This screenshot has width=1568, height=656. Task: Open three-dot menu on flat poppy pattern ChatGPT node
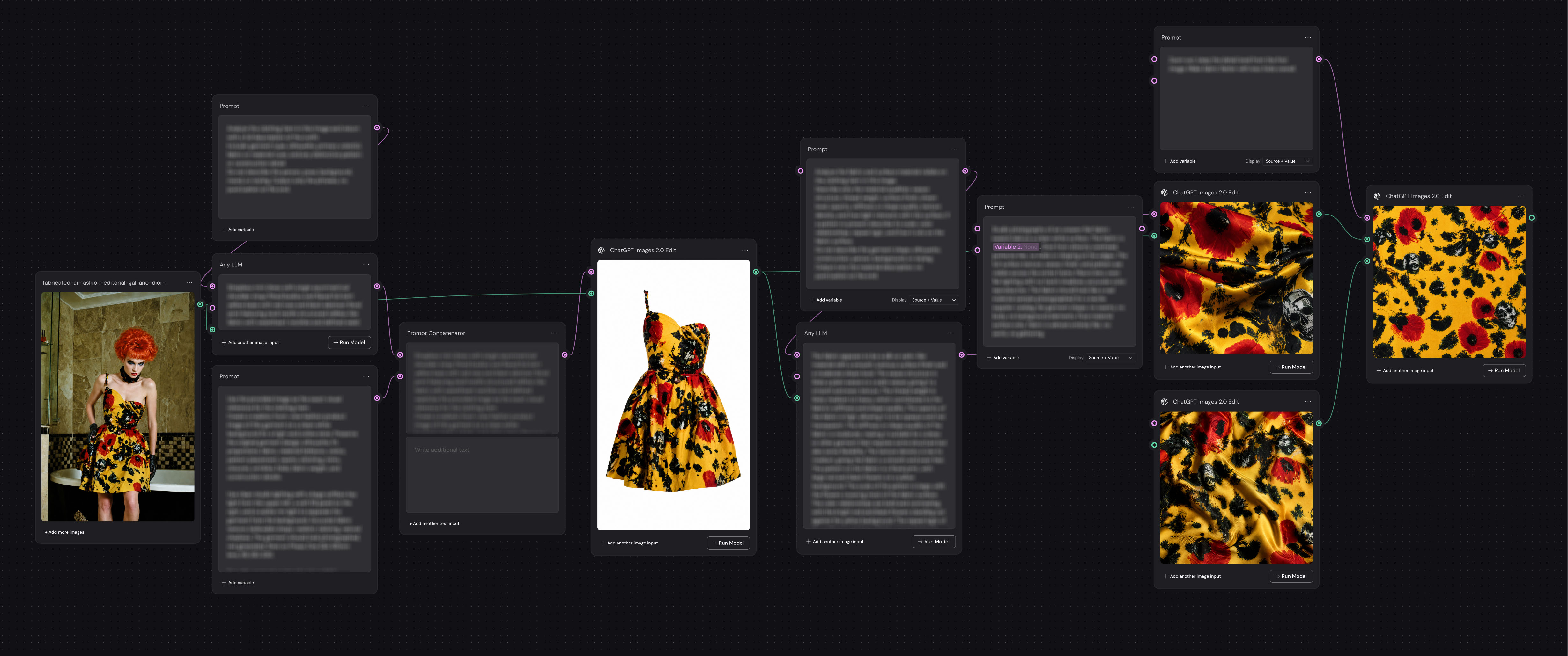[x=1520, y=196]
